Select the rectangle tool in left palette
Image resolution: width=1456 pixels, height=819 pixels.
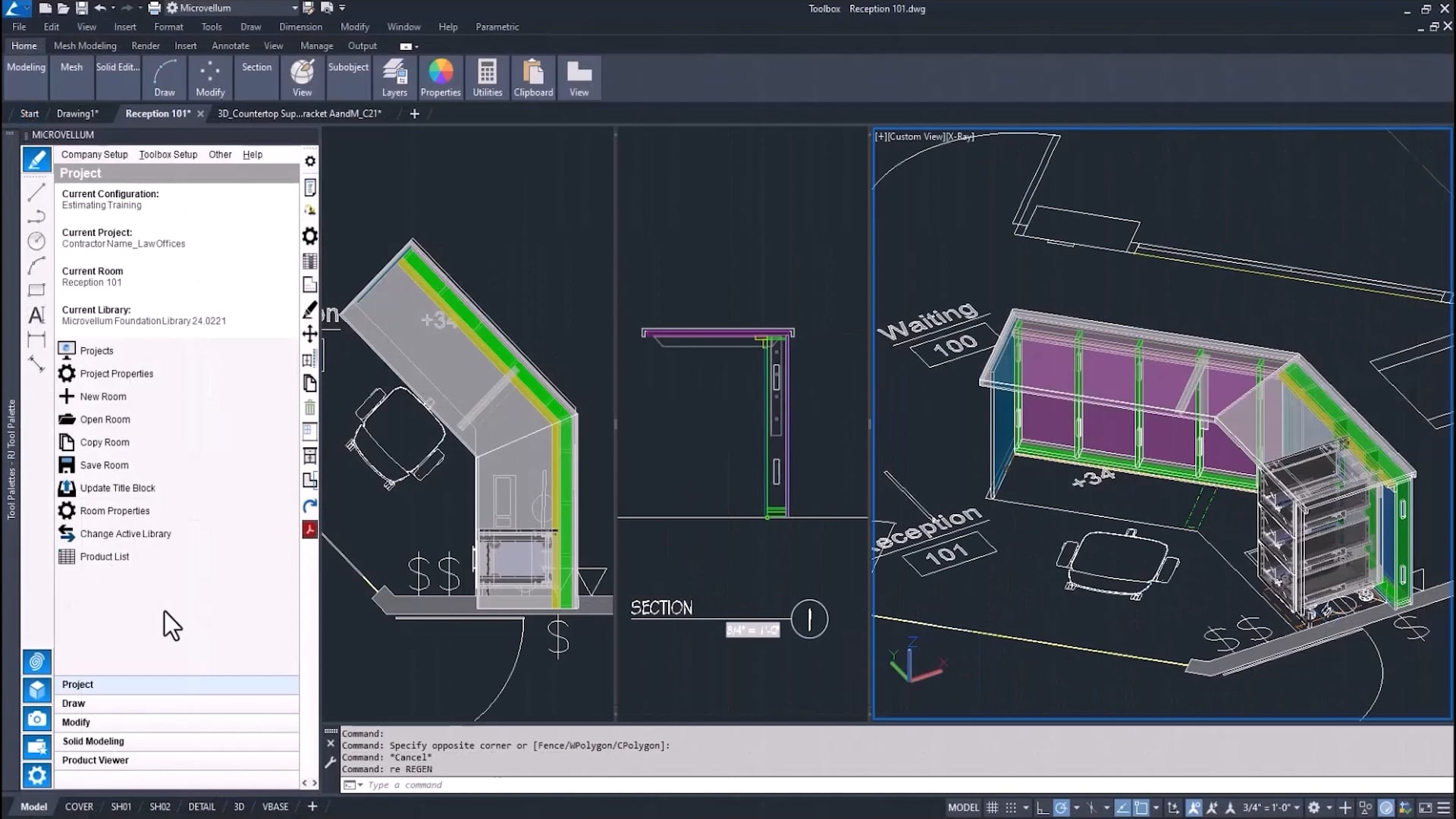point(36,290)
